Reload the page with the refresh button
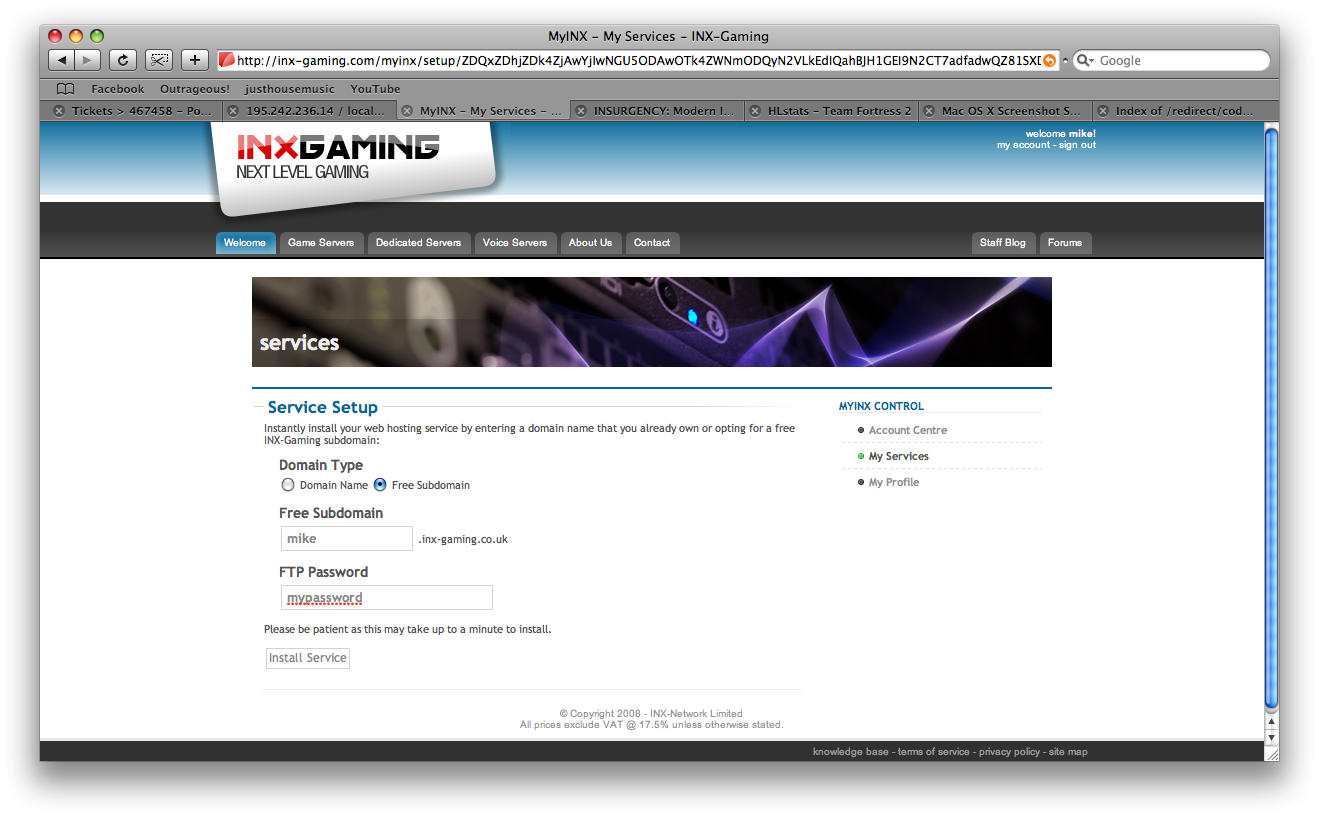Viewport: 1319px width, 816px height. pyautogui.click(x=122, y=60)
